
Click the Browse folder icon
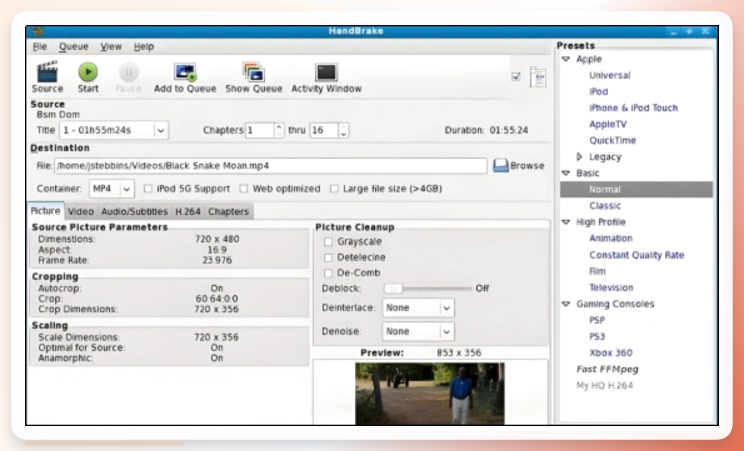pos(501,165)
